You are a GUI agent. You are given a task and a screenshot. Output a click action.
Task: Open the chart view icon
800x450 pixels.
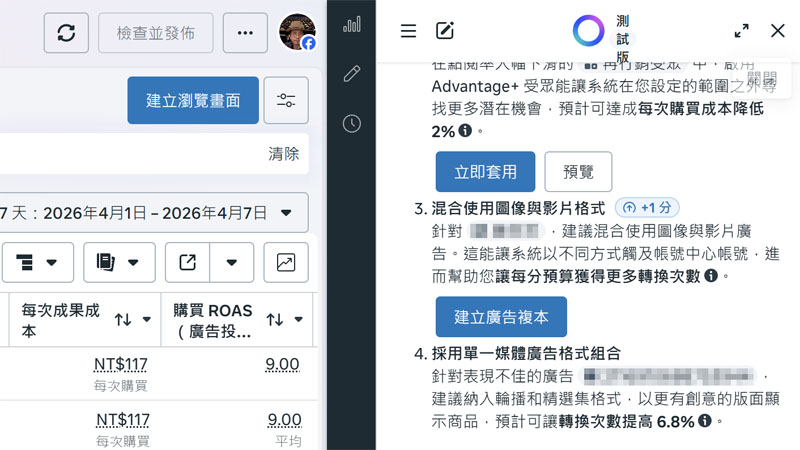[286, 262]
